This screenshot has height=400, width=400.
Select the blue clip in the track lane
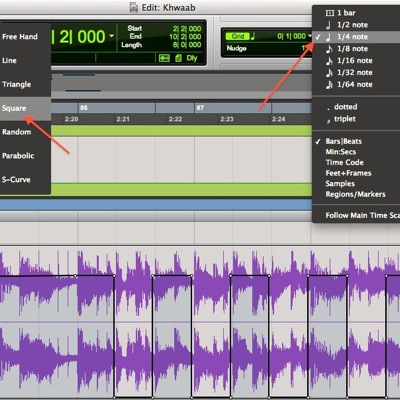click(156, 205)
